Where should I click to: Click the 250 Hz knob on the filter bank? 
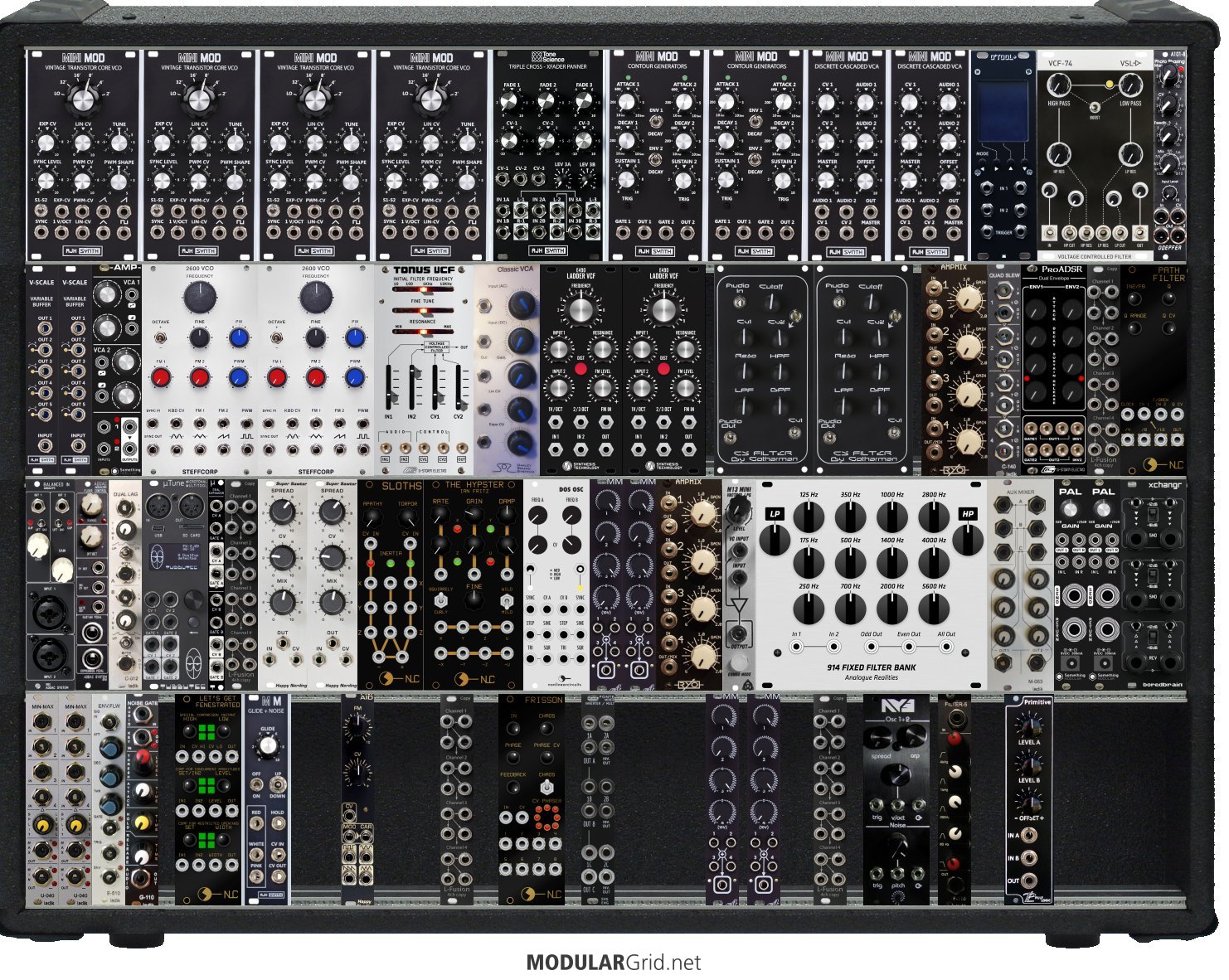point(809,609)
